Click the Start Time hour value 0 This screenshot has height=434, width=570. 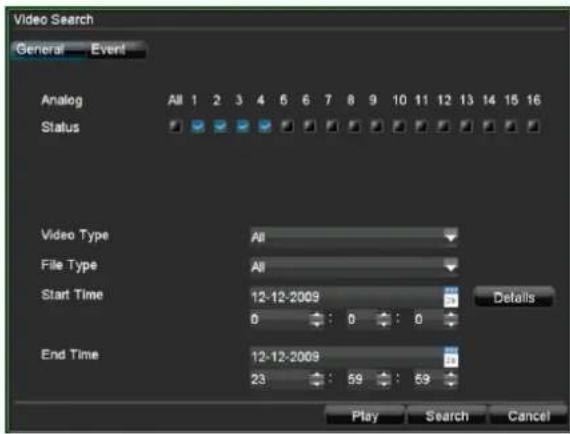[254, 320]
